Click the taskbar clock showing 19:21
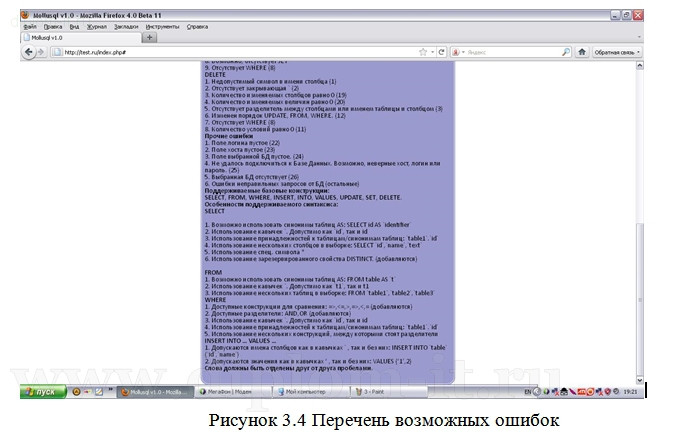677x438 pixels. [x=630, y=392]
